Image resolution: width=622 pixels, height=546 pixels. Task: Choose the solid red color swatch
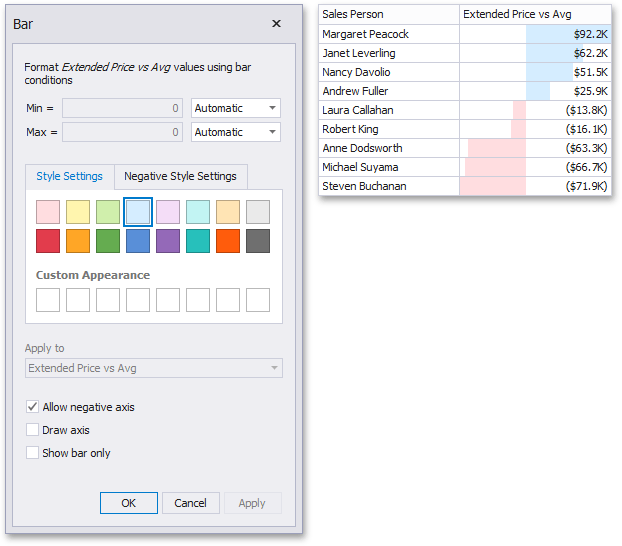pyautogui.click(x=48, y=241)
